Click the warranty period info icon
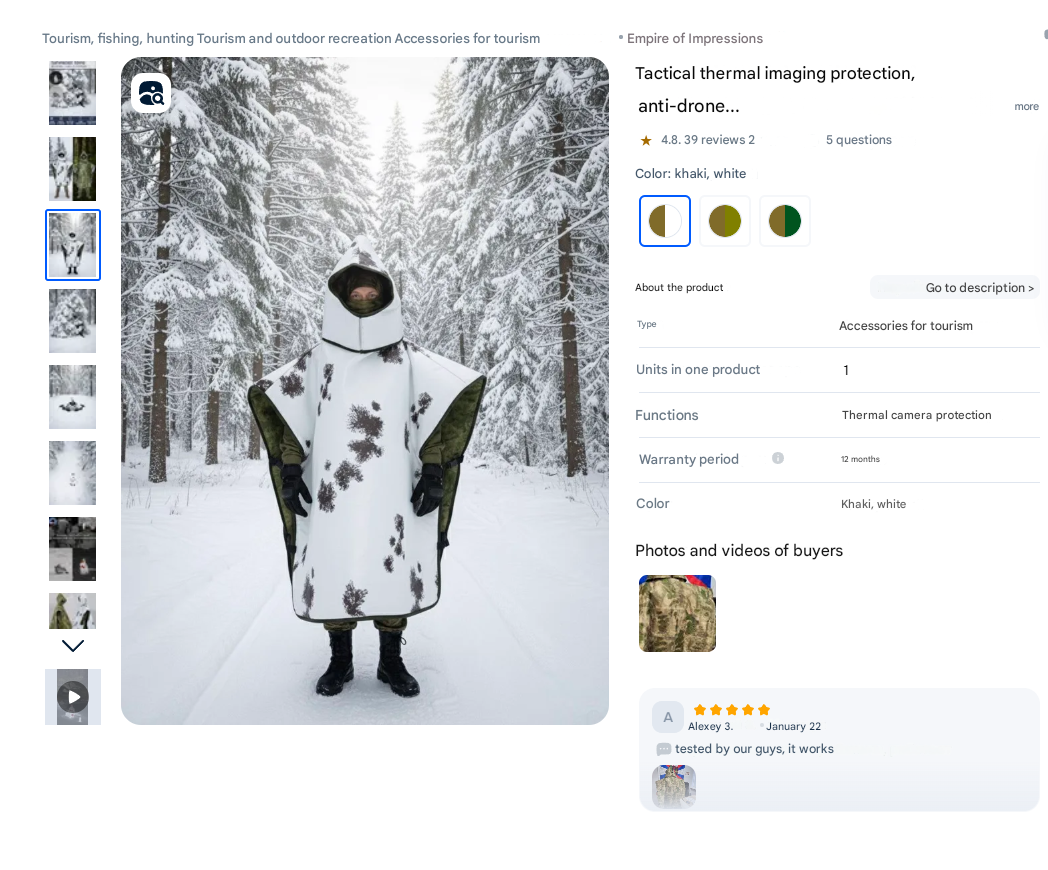The image size is (1048, 870). [778, 458]
